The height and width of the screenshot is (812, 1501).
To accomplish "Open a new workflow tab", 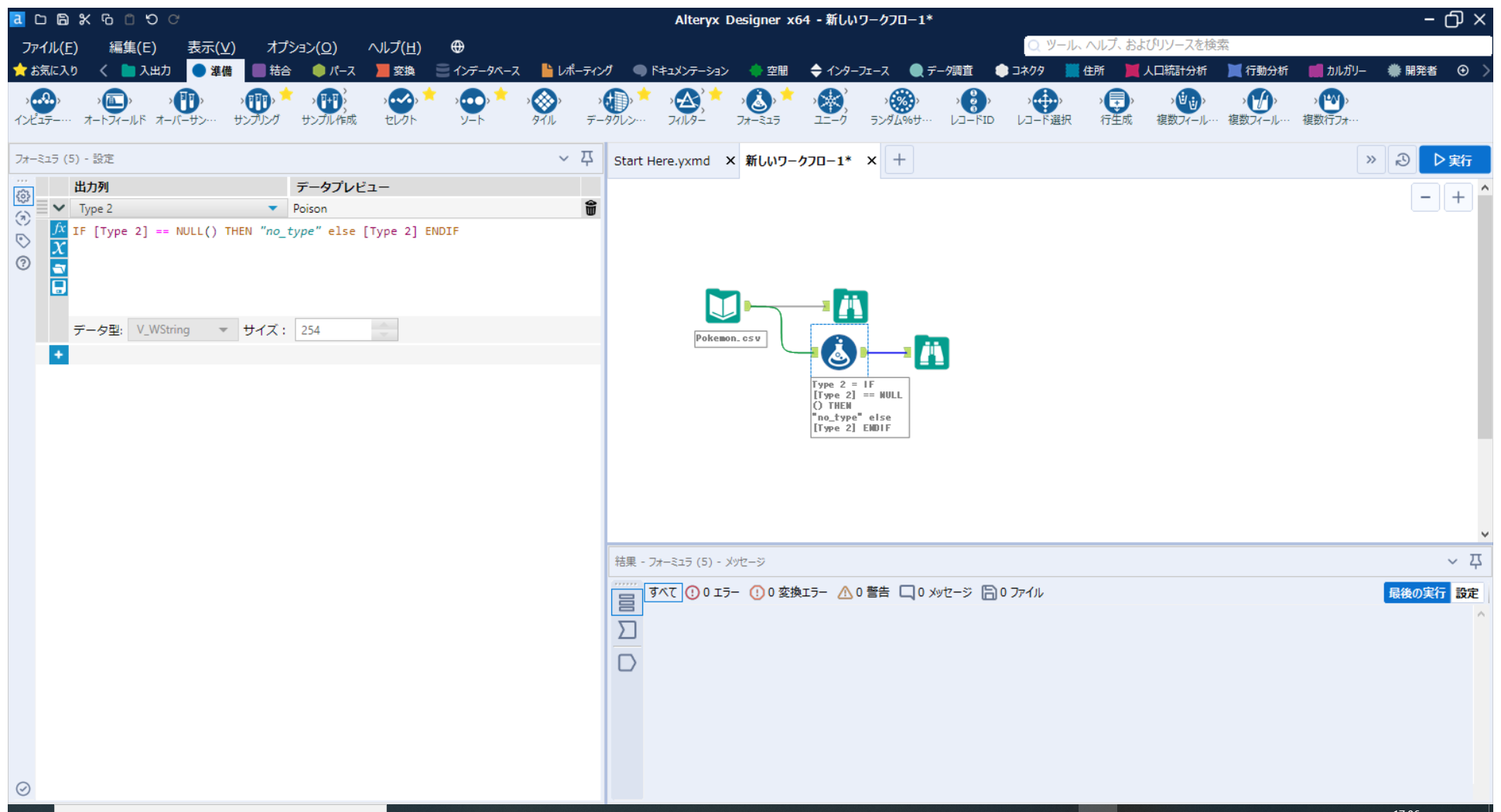I will [x=899, y=160].
